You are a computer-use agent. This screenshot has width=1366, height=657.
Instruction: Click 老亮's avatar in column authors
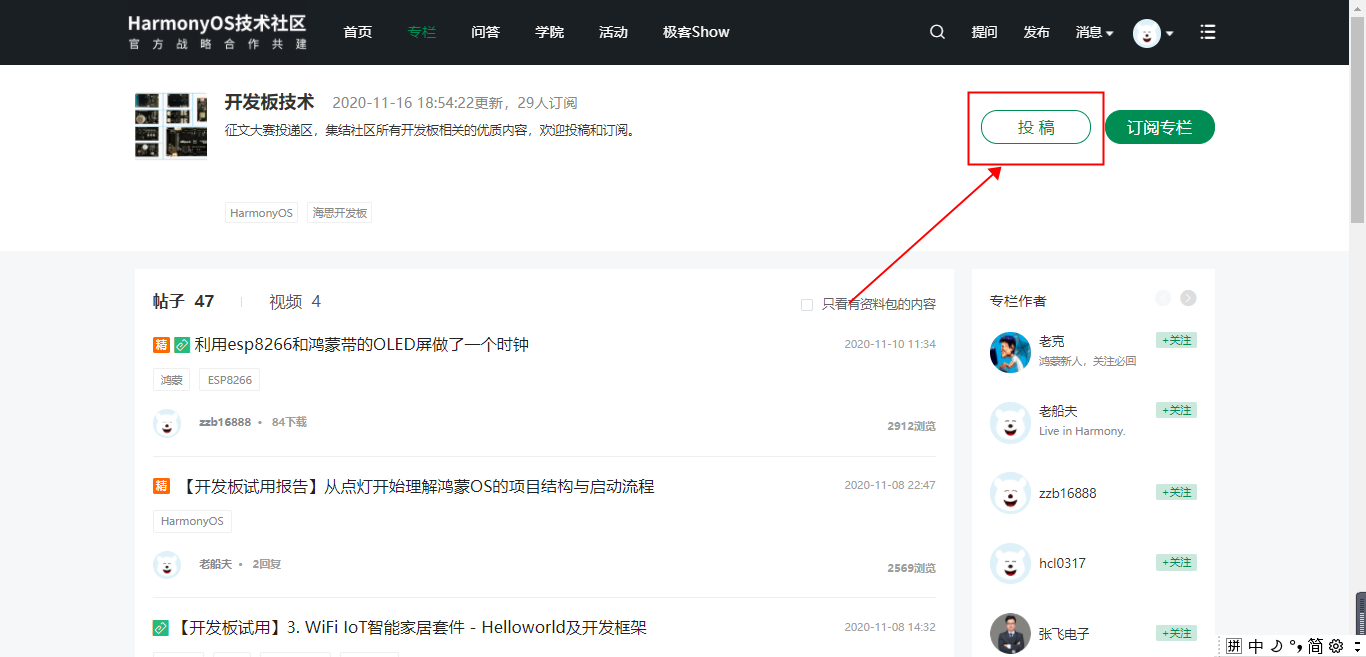(1010, 352)
